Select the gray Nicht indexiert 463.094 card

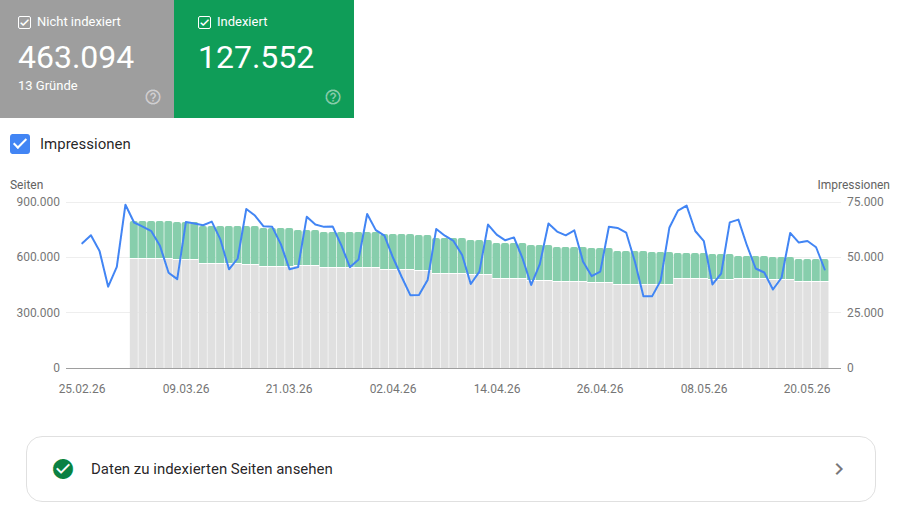point(87,59)
